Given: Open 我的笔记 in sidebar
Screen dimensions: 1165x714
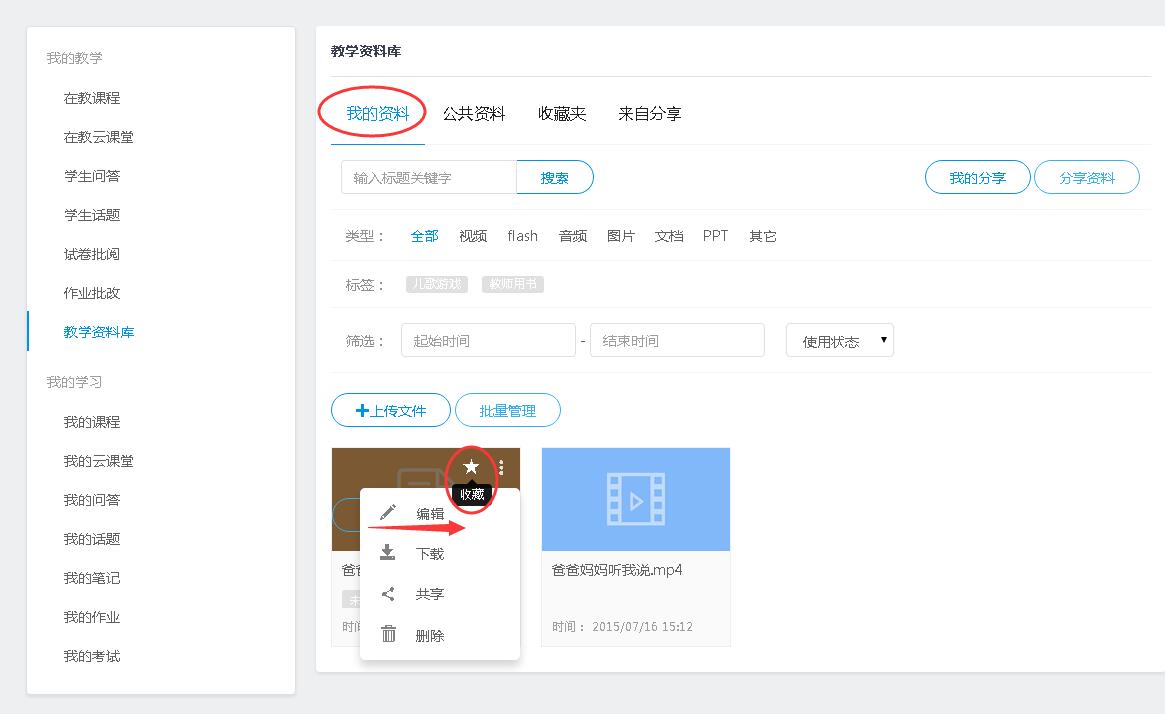Looking at the screenshot, I should [x=91, y=578].
